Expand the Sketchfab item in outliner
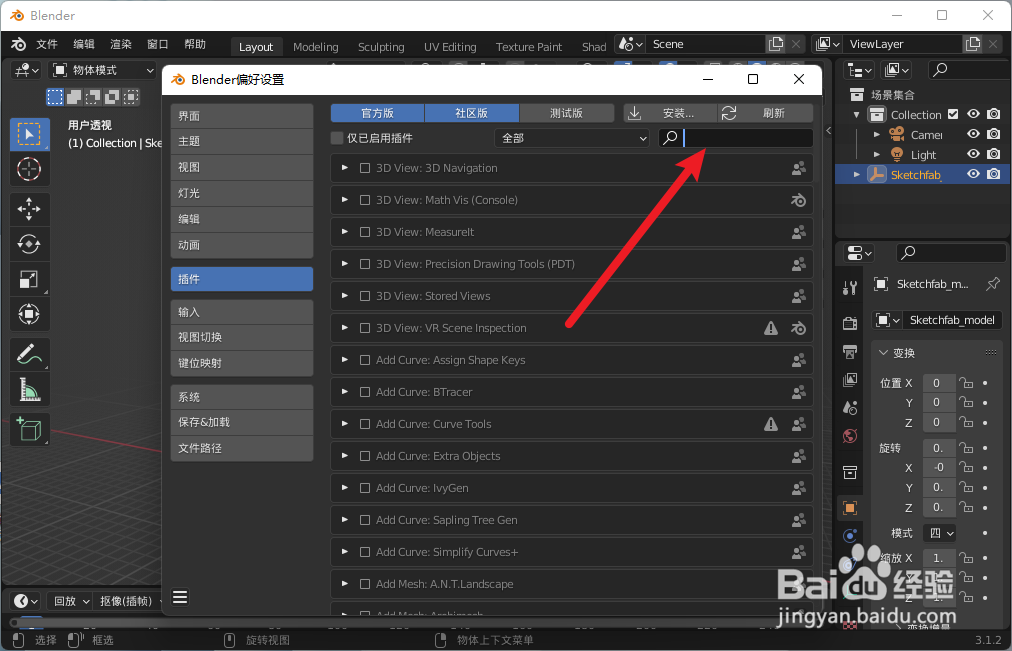1012x651 pixels. [857, 174]
